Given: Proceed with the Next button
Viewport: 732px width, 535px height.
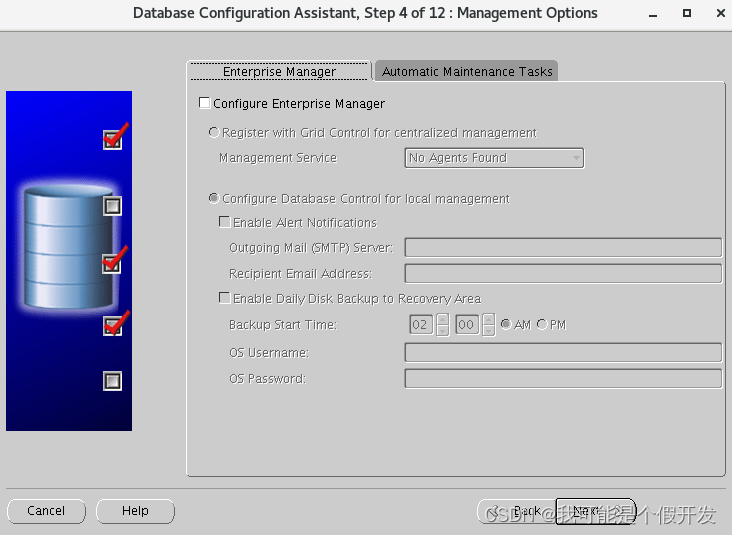Looking at the screenshot, I should click(596, 511).
